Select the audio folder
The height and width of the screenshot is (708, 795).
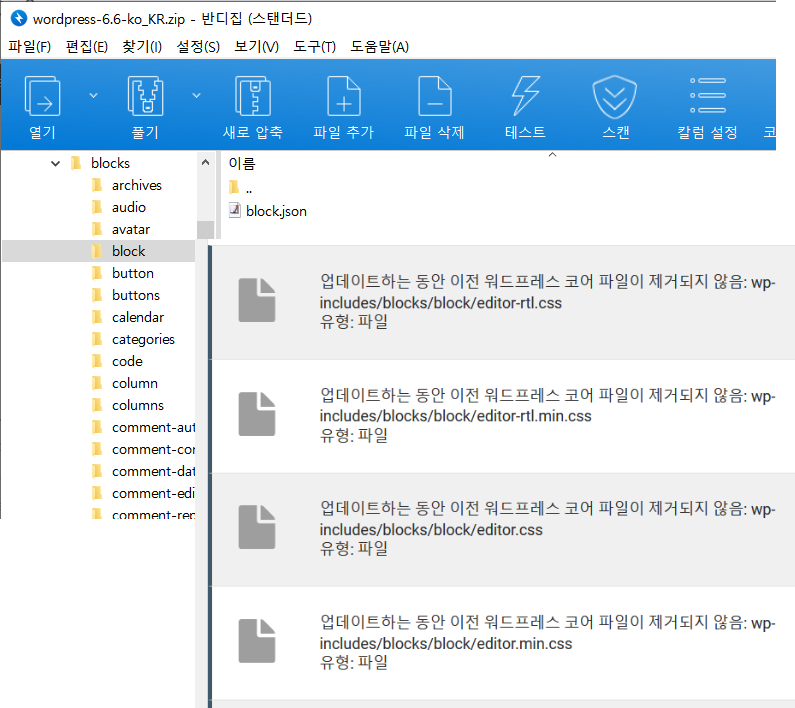129,207
